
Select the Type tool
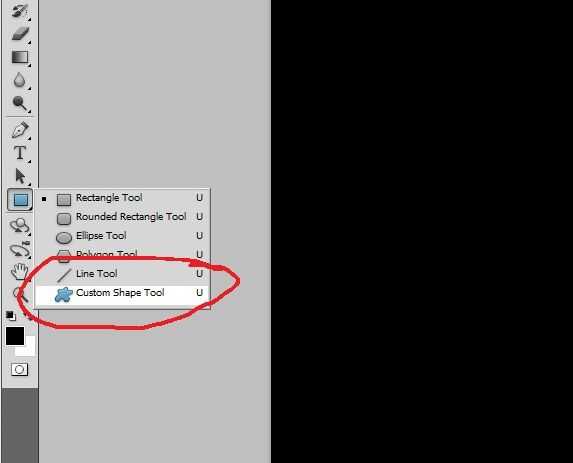[20, 153]
